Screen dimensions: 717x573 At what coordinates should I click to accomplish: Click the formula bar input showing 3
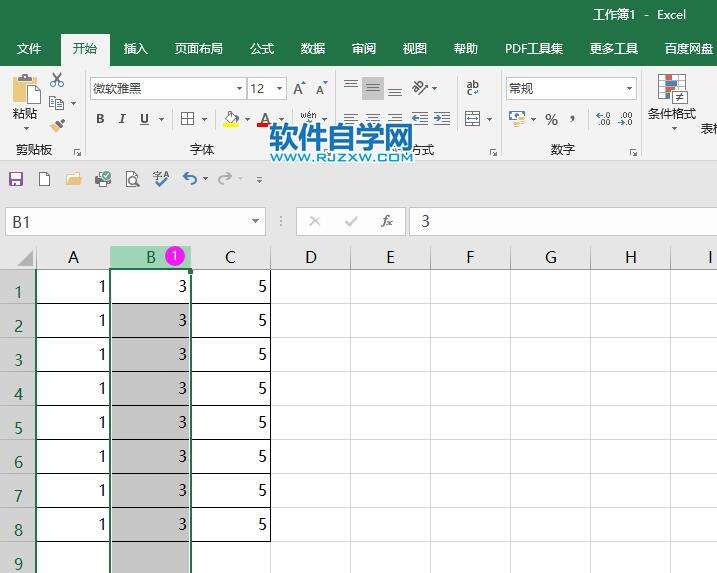click(563, 221)
